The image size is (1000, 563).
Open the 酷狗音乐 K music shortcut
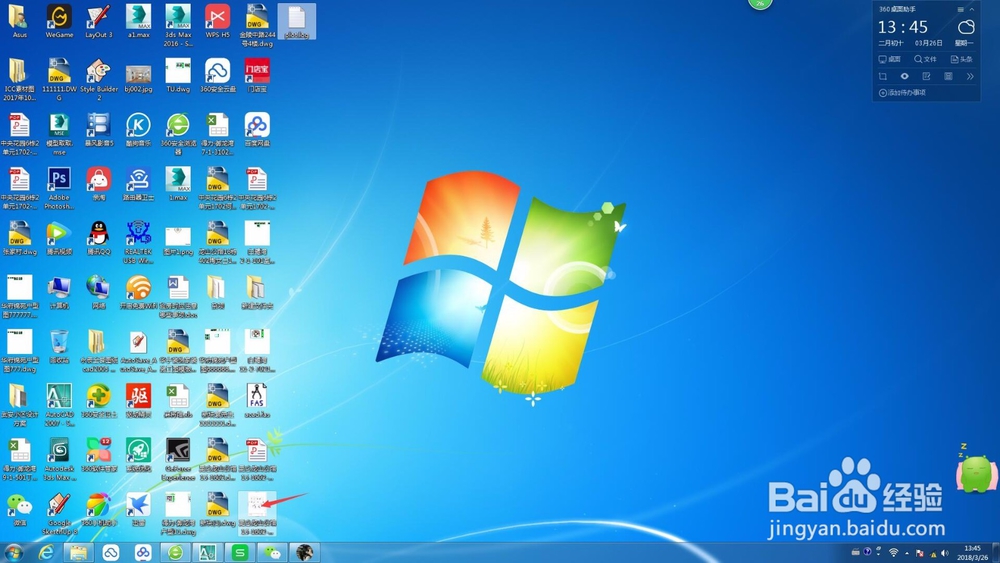coord(138,129)
